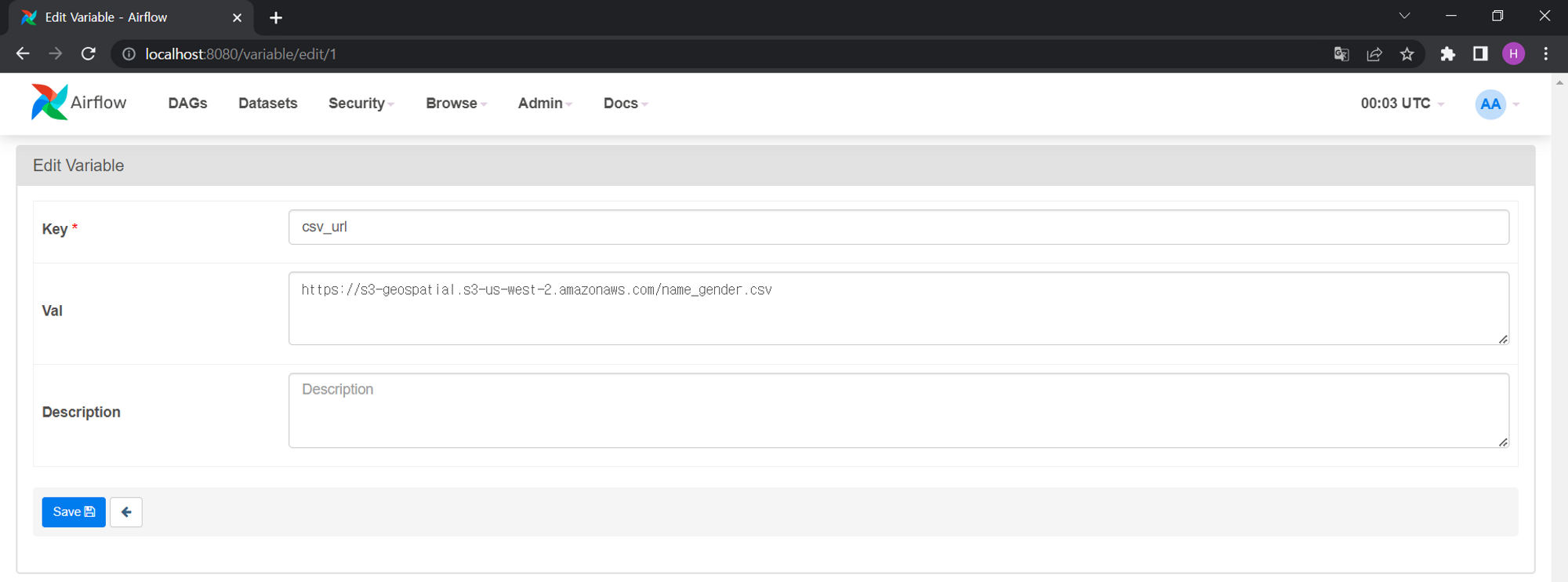1568x582 pixels.
Task: Expand the Browse menu
Action: point(456,104)
